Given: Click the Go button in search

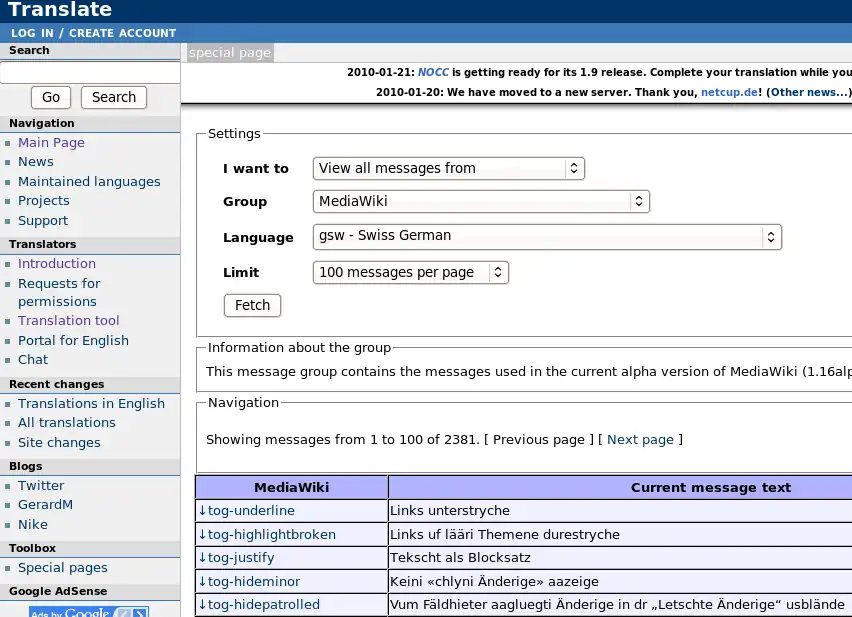Looking at the screenshot, I should pyautogui.click(x=51, y=97).
